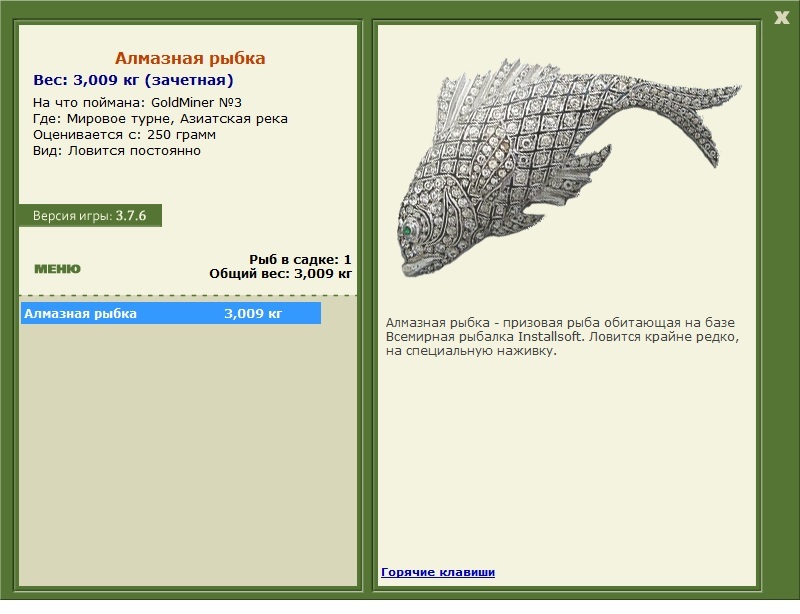Click the orange Алмазная рыбка heading
The width and height of the screenshot is (800, 614).
pyautogui.click(x=190, y=58)
